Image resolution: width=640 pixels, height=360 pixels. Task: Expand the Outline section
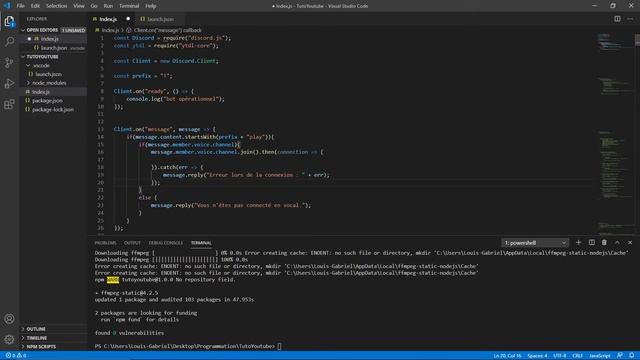point(53,329)
